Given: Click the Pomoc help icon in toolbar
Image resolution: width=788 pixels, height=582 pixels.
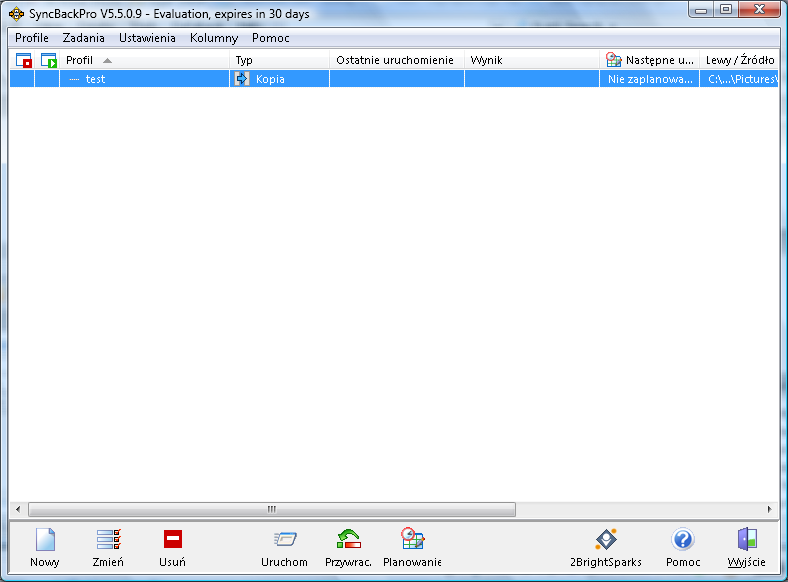Looking at the screenshot, I should tap(682, 540).
